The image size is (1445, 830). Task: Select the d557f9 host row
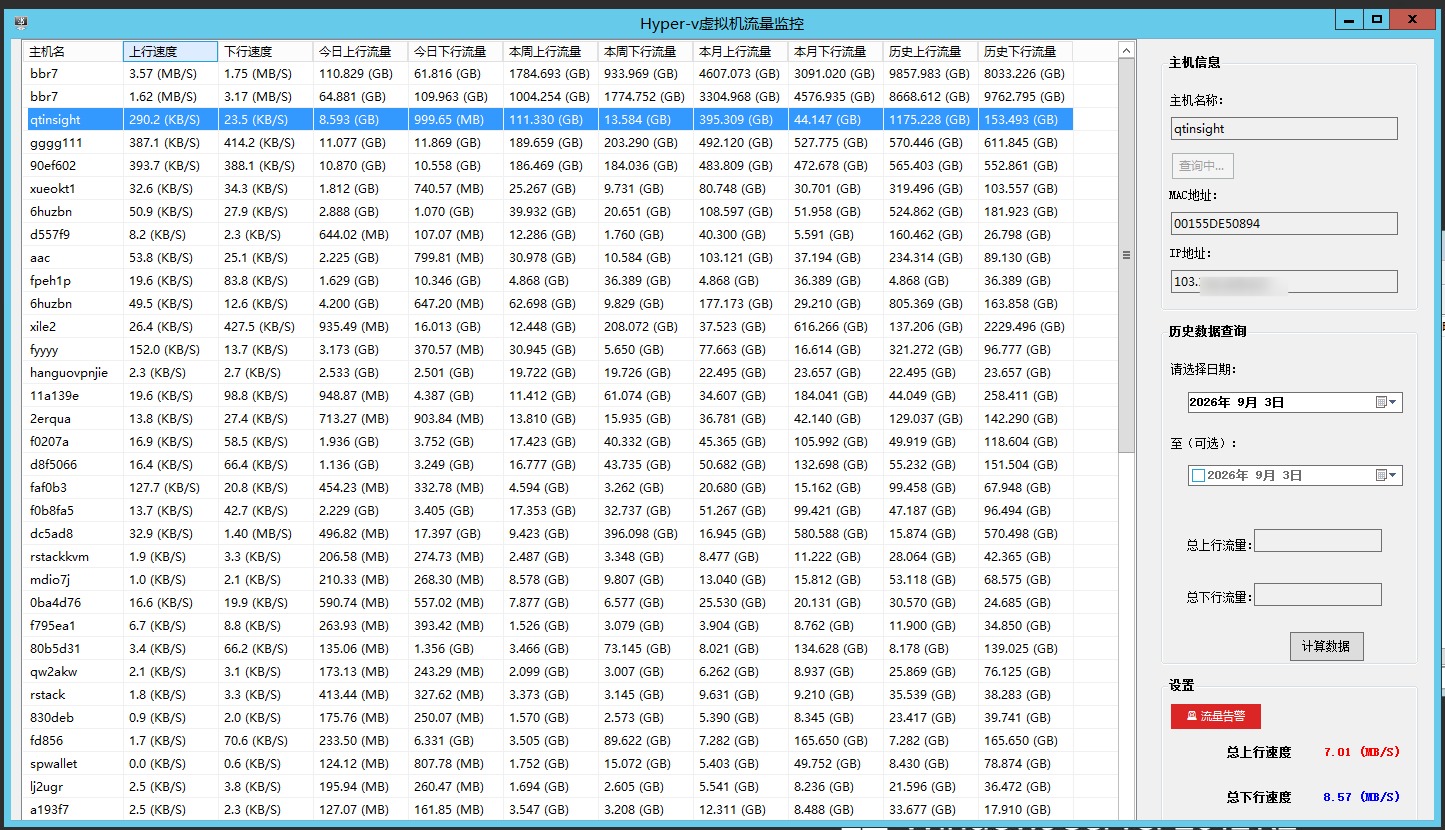549,235
